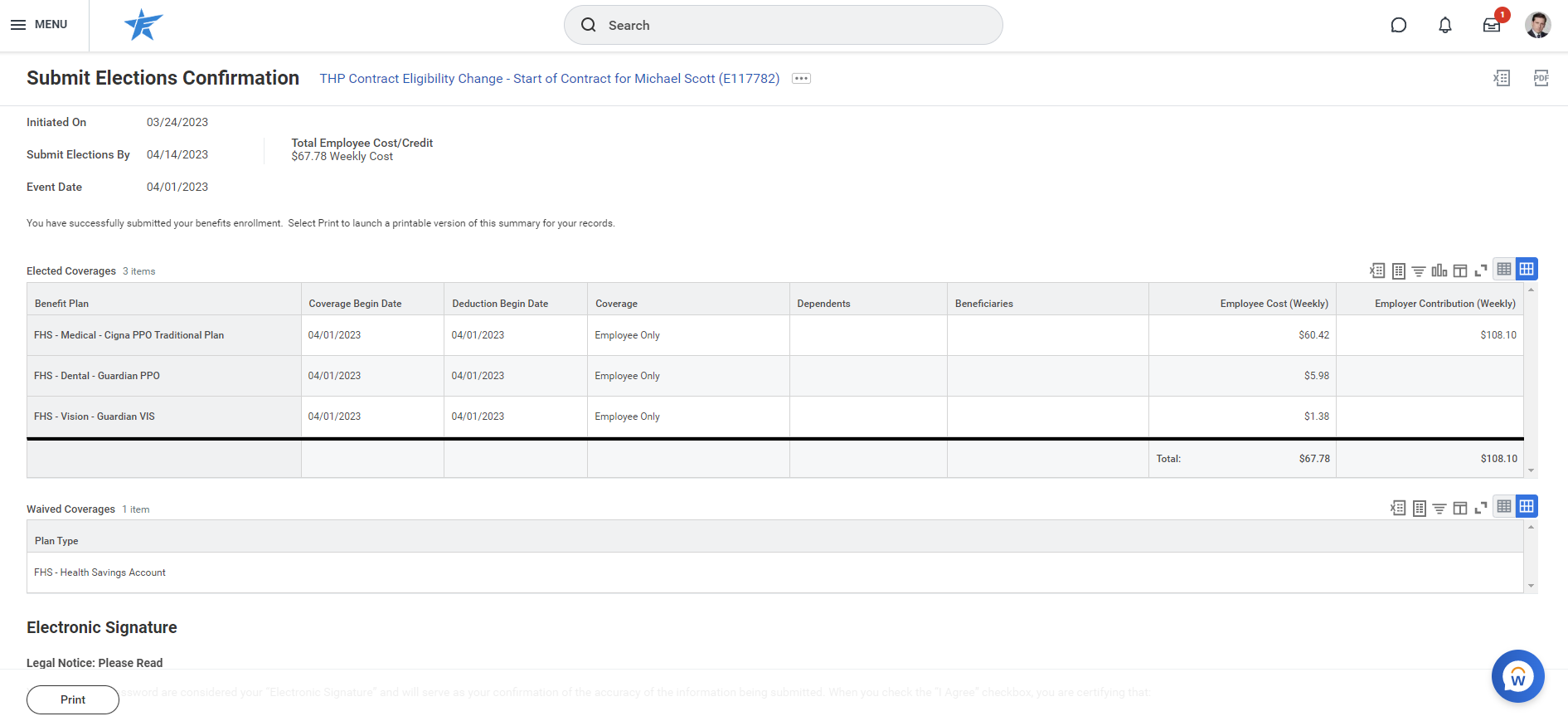The height and width of the screenshot is (721, 1568).
Task: Click the $60.42 employee cost value
Action: 1313,335
